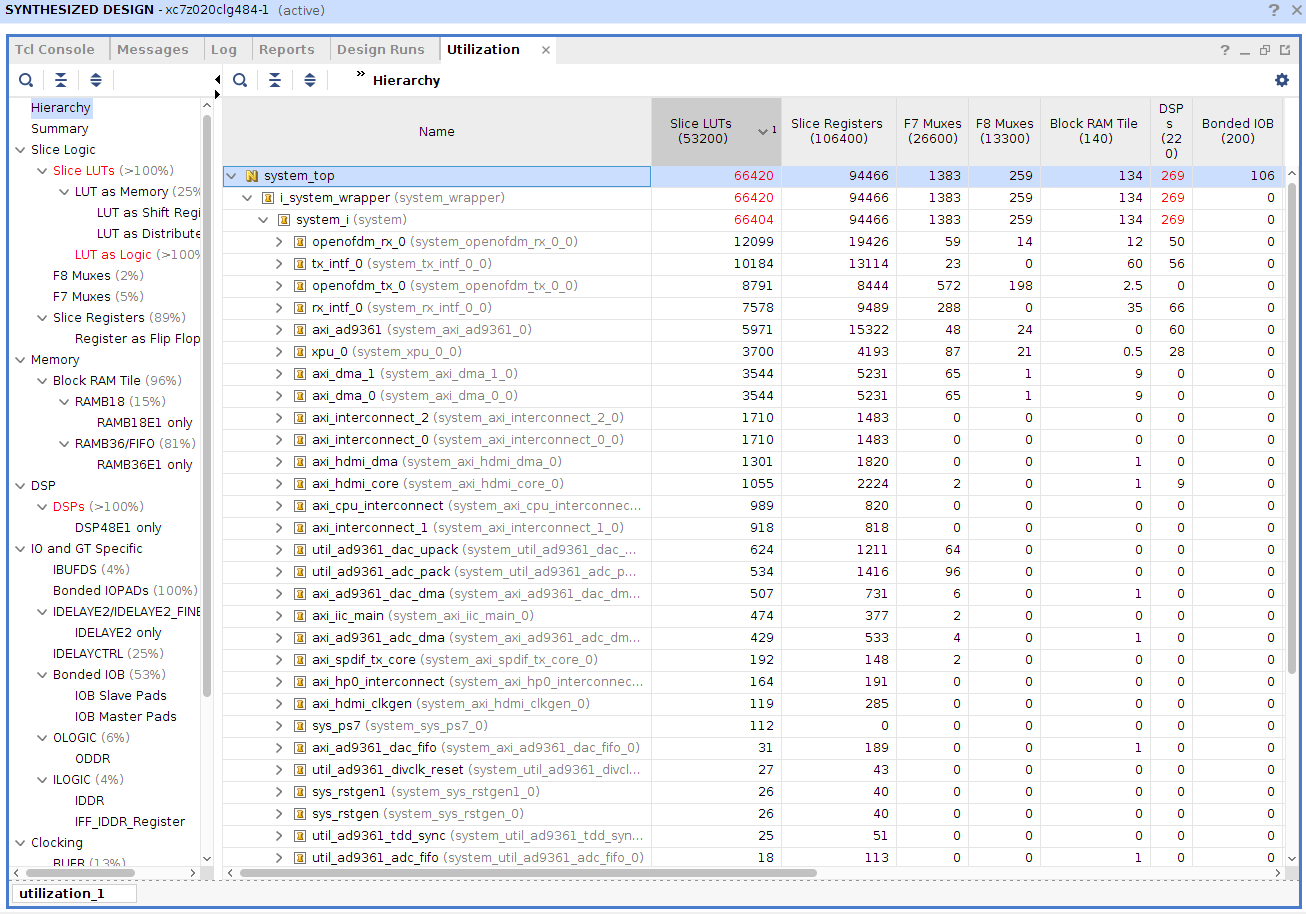This screenshot has width=1306, height=914.
Task: Expand all sidebar categories via expand-all icon
Action: (95, 80)
